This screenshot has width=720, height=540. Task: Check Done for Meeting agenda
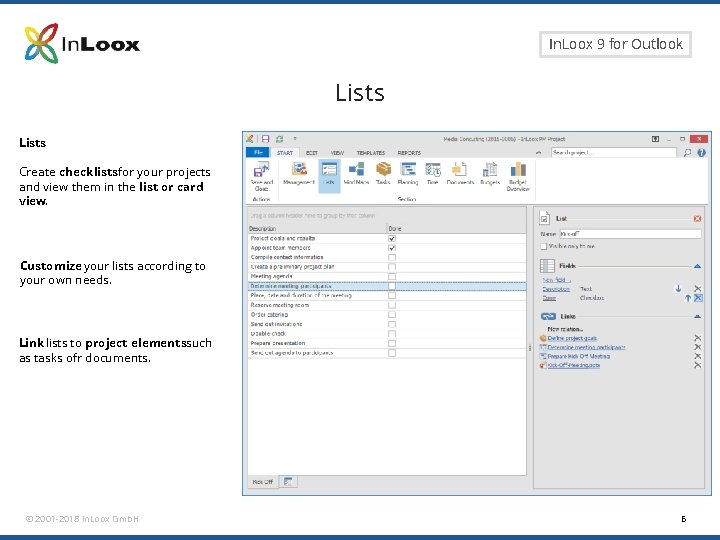[x=392, y=276]
